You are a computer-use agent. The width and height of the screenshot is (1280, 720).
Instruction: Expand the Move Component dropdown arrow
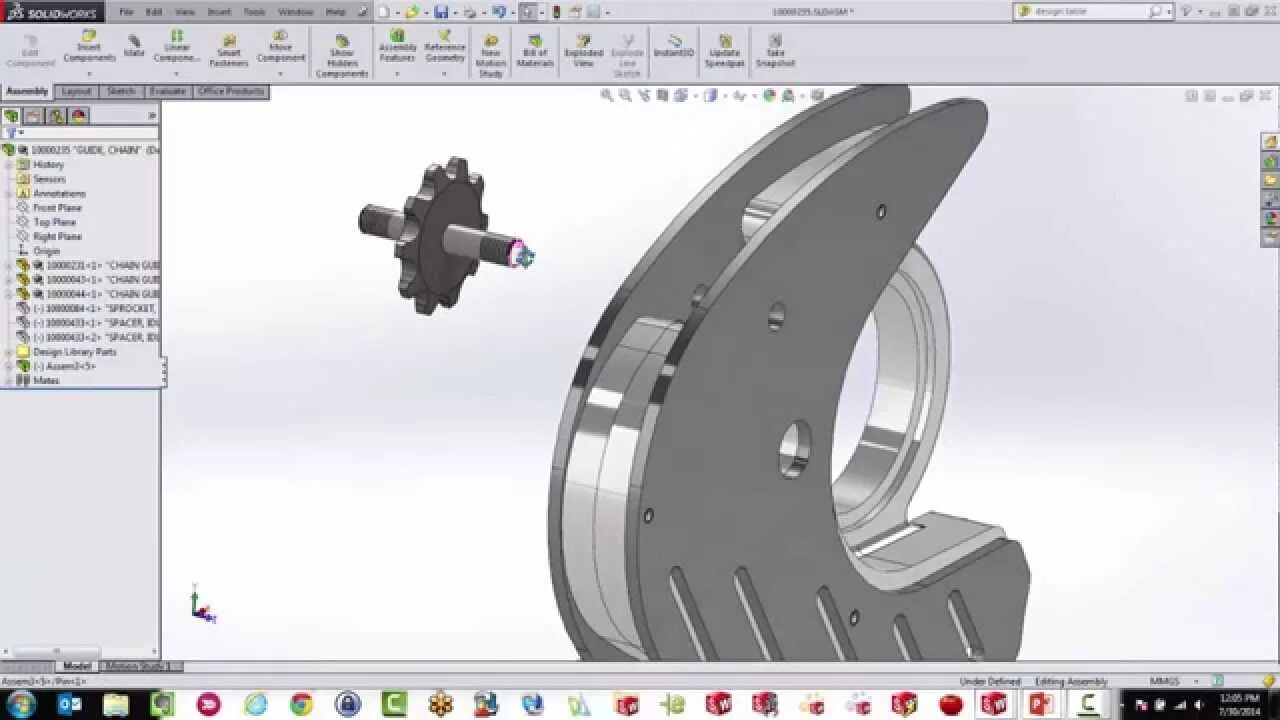point(280,74)
